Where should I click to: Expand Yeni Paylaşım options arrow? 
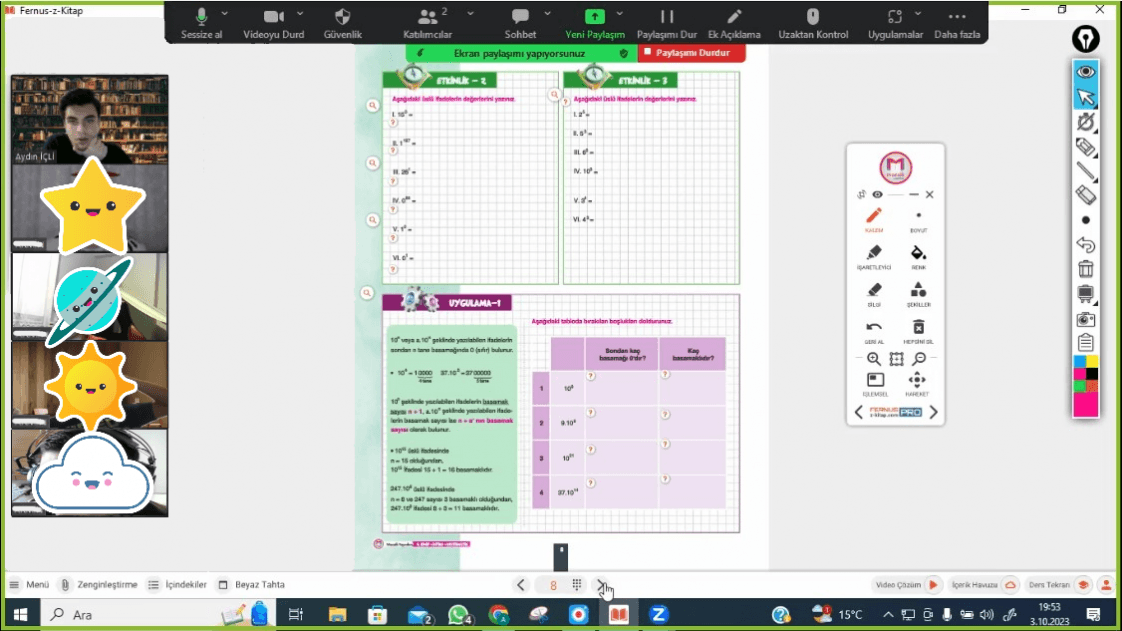pyautogui.click(x=620, y=14)
